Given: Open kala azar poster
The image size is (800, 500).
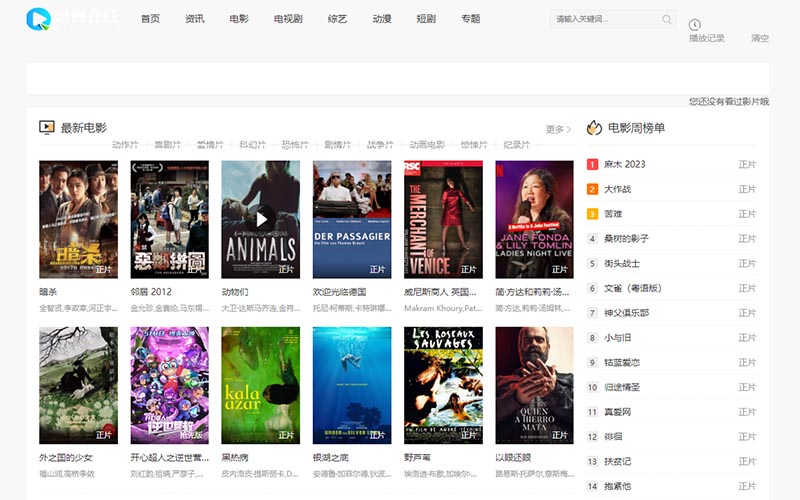Looking at the screenshot, I should 261,385.
